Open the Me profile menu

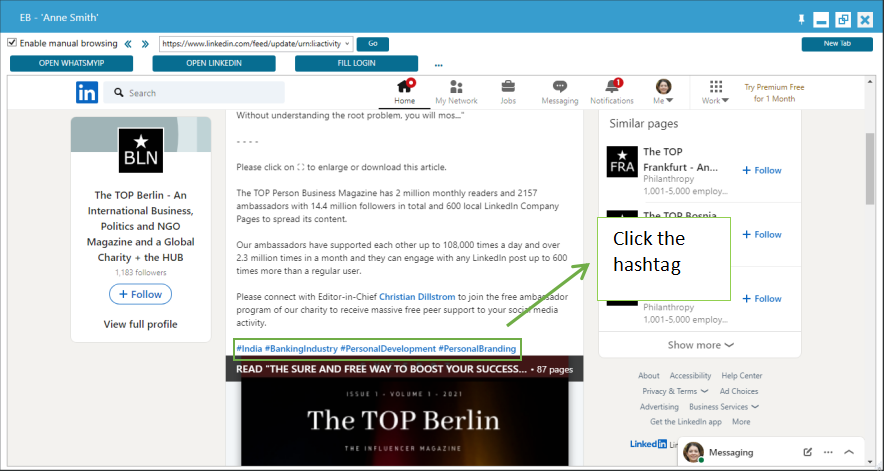[x=664, y=92]
